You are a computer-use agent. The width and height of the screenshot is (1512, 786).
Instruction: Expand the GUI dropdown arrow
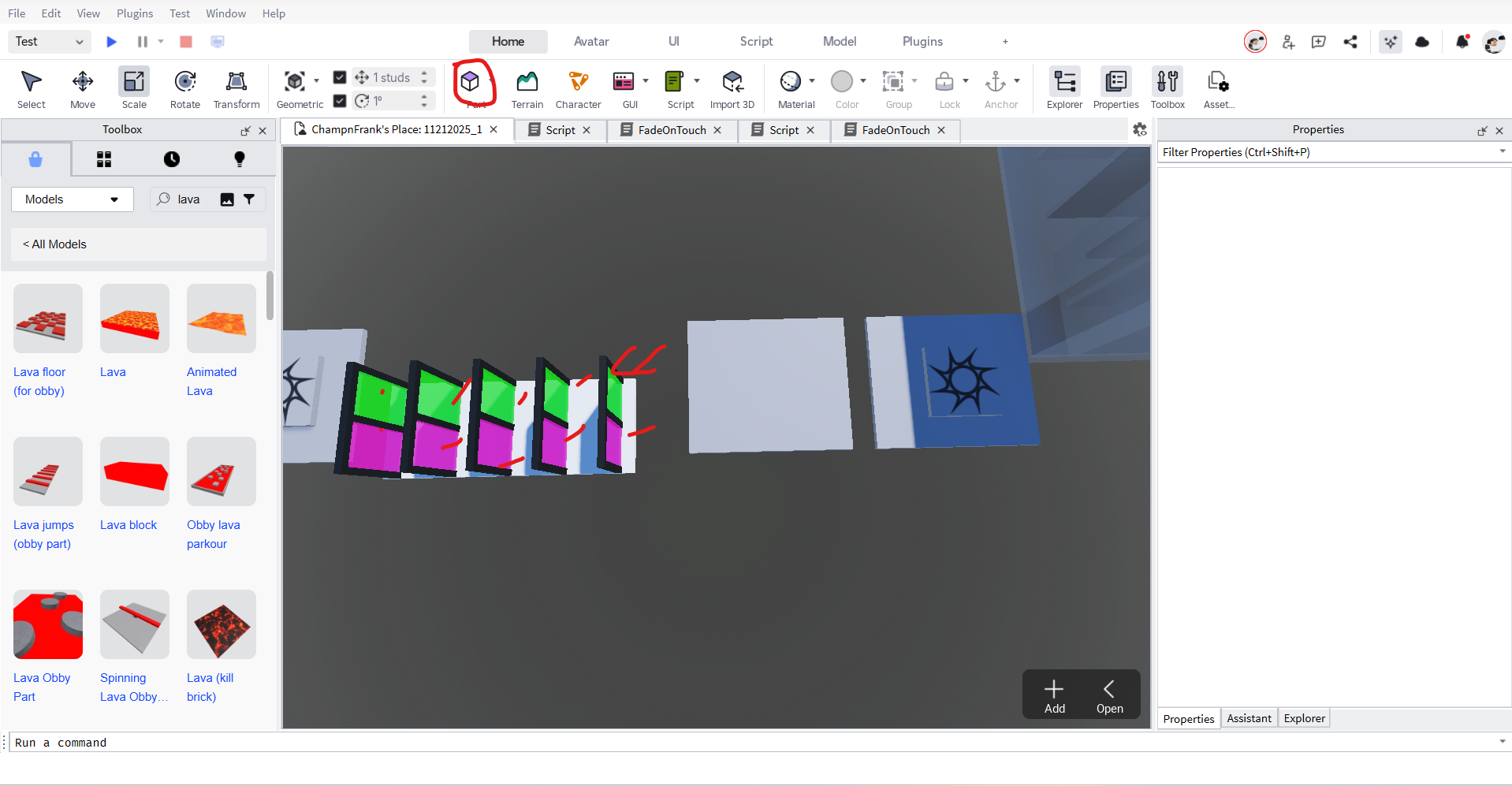(x=646, y=81)
